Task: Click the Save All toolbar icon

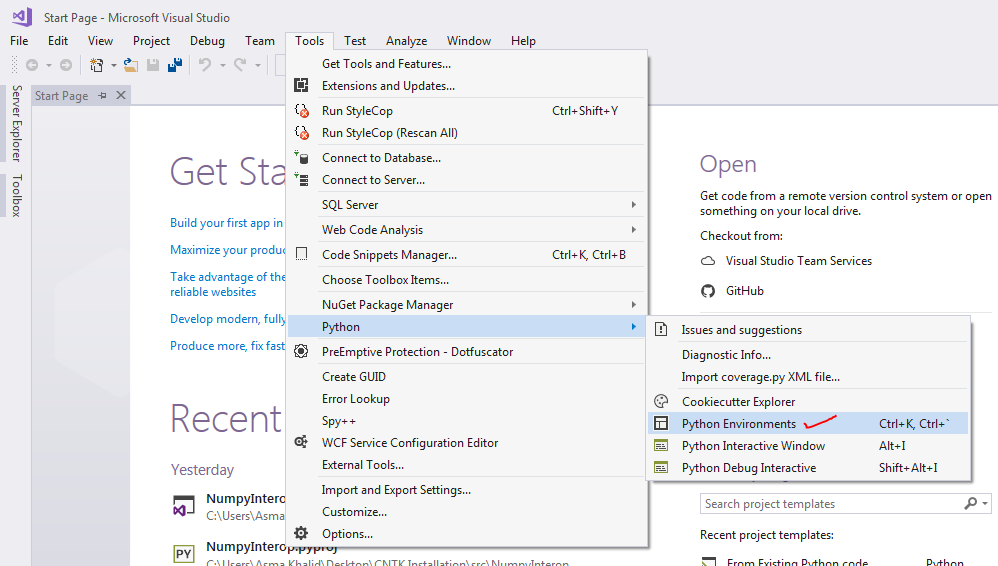Action: (175, 65)
